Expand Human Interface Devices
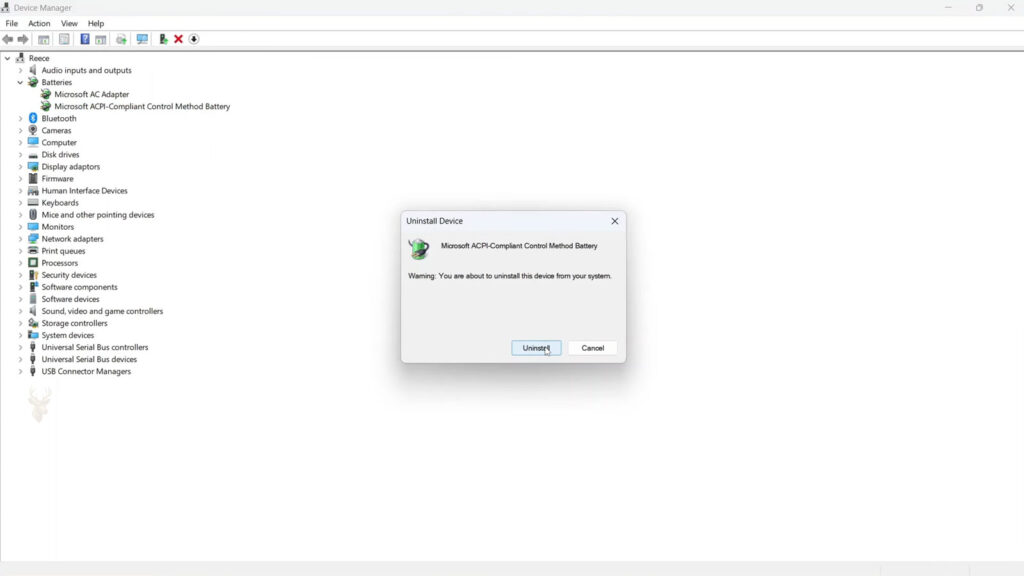The height and width of the screenshot is (576, 1024). [20, 191]
